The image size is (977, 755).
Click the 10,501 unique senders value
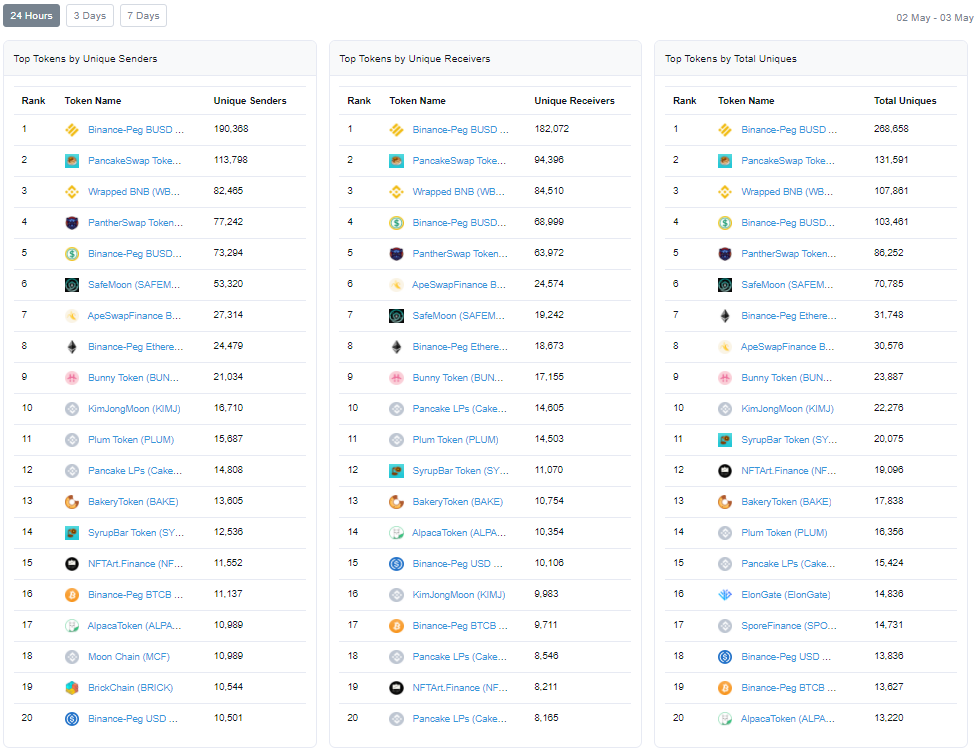(228, 718)
